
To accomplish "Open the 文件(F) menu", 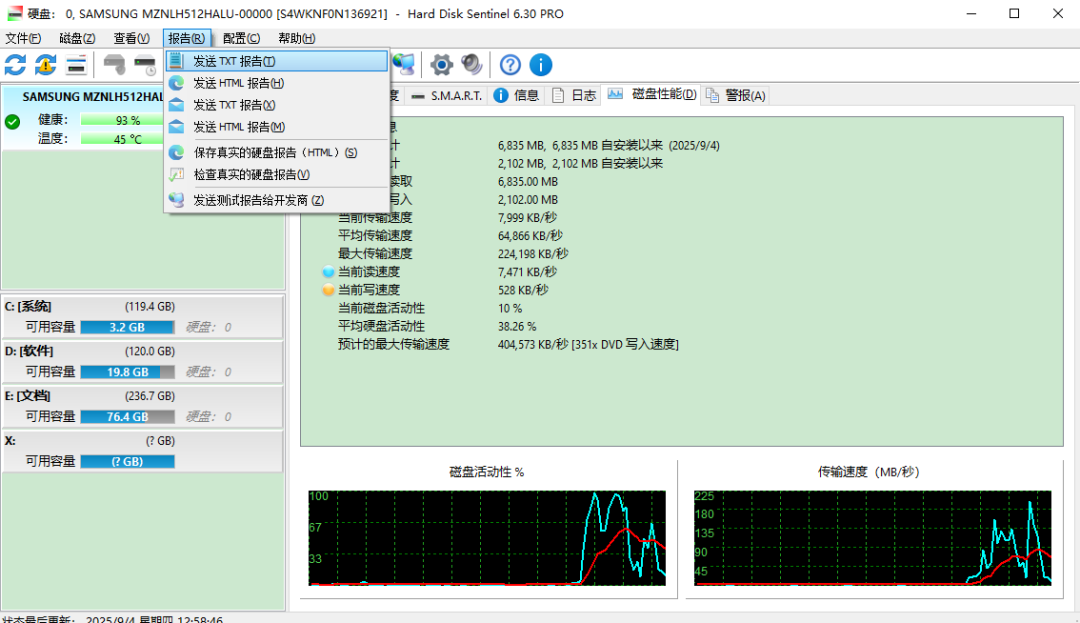I will [23, 39].
